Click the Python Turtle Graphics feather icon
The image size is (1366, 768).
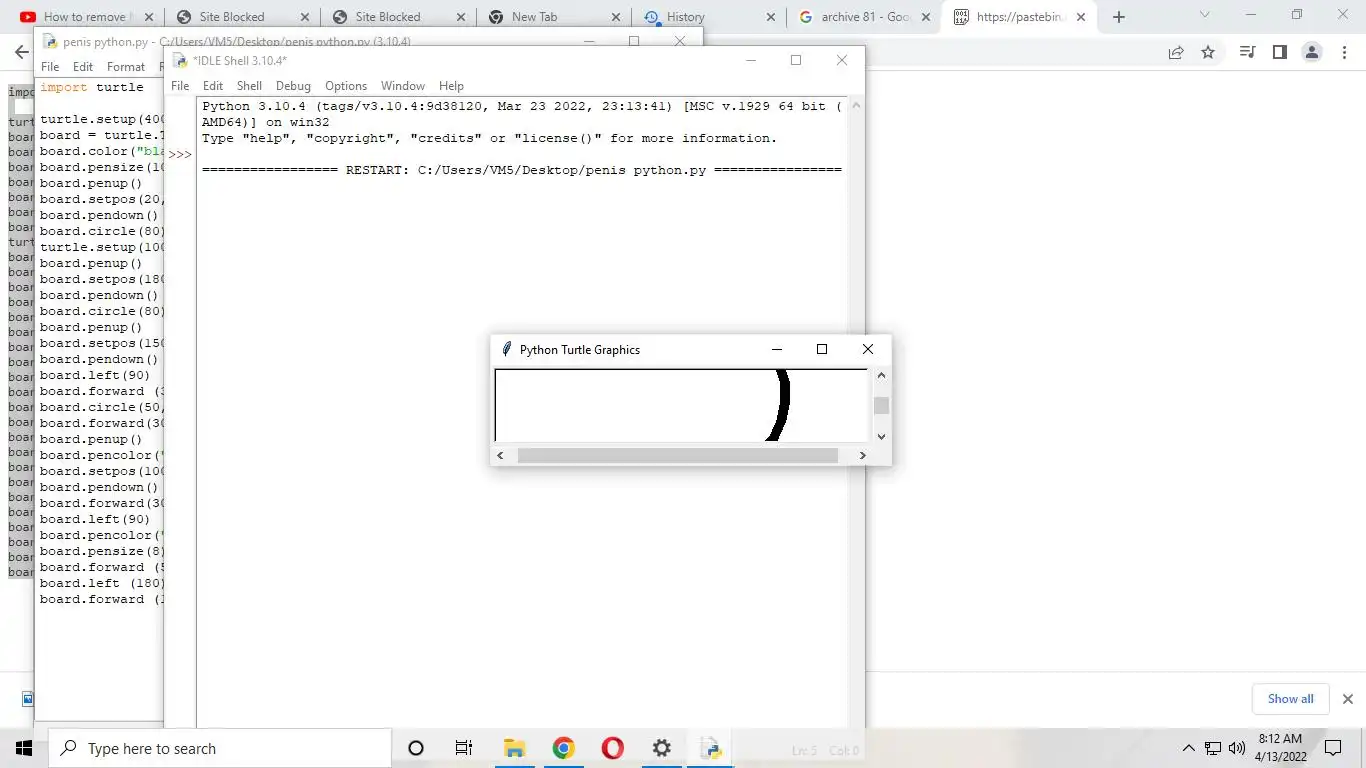click(x=506, y=349)
